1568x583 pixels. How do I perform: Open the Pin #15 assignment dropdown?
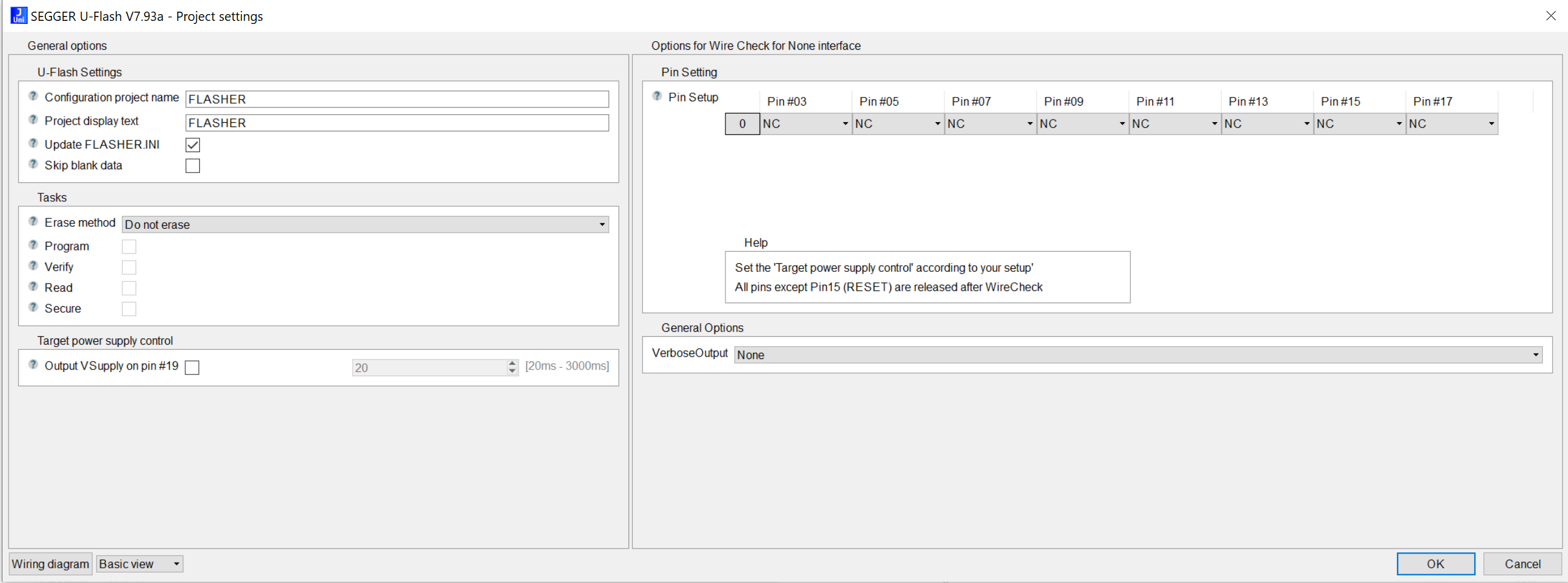[x=1359, y=124]
